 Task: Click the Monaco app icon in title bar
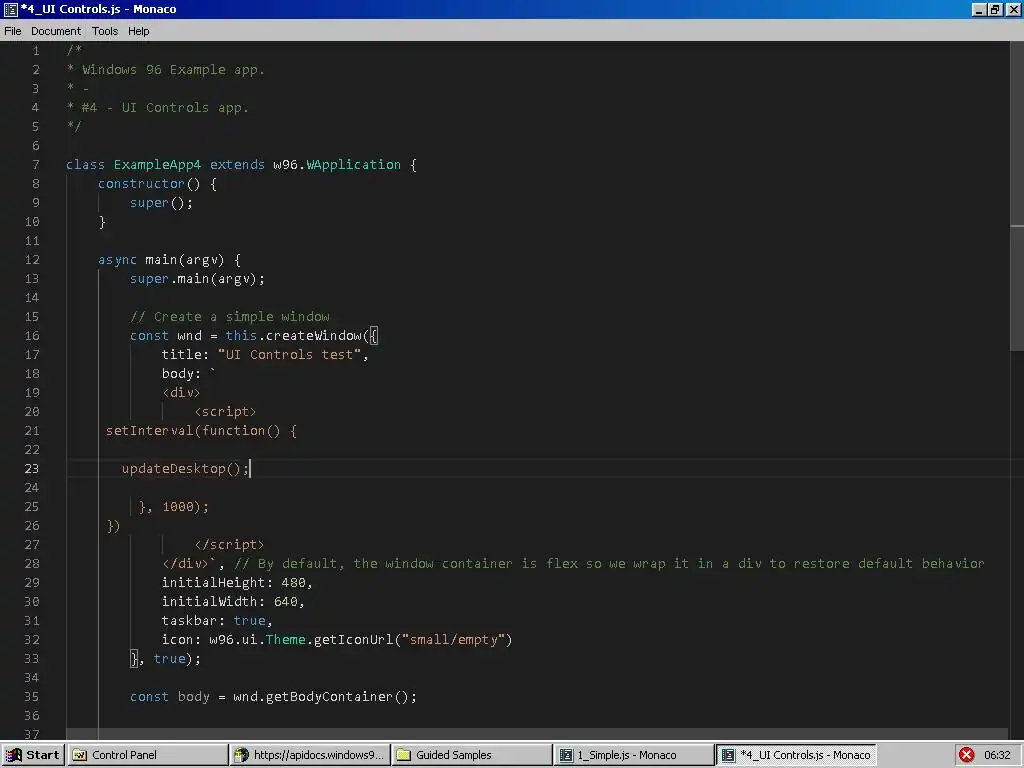click(10, 9)
